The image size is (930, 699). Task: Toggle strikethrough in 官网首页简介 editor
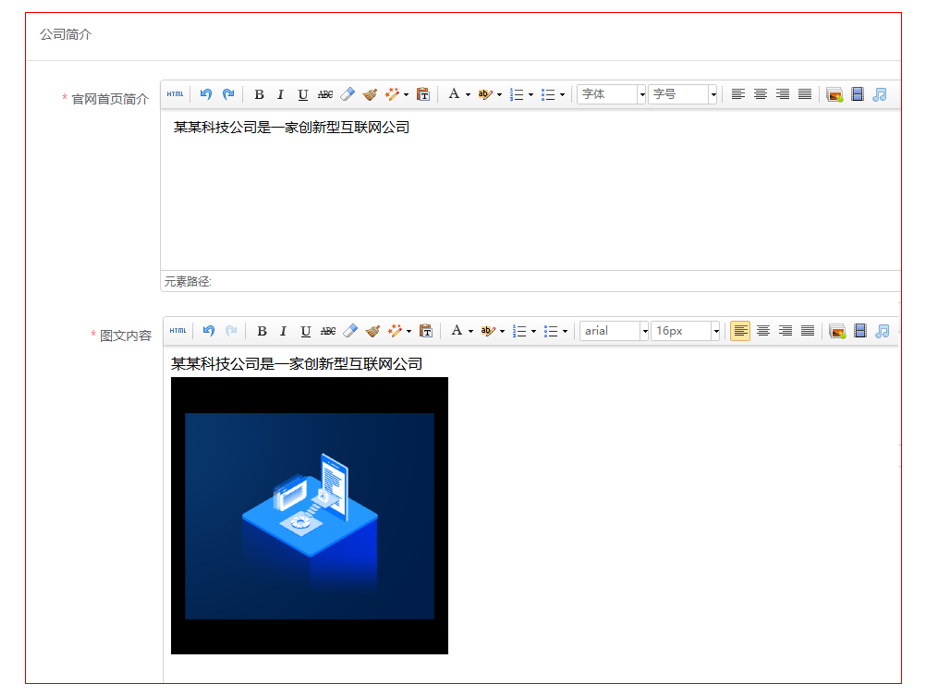(x=325, y=94)
